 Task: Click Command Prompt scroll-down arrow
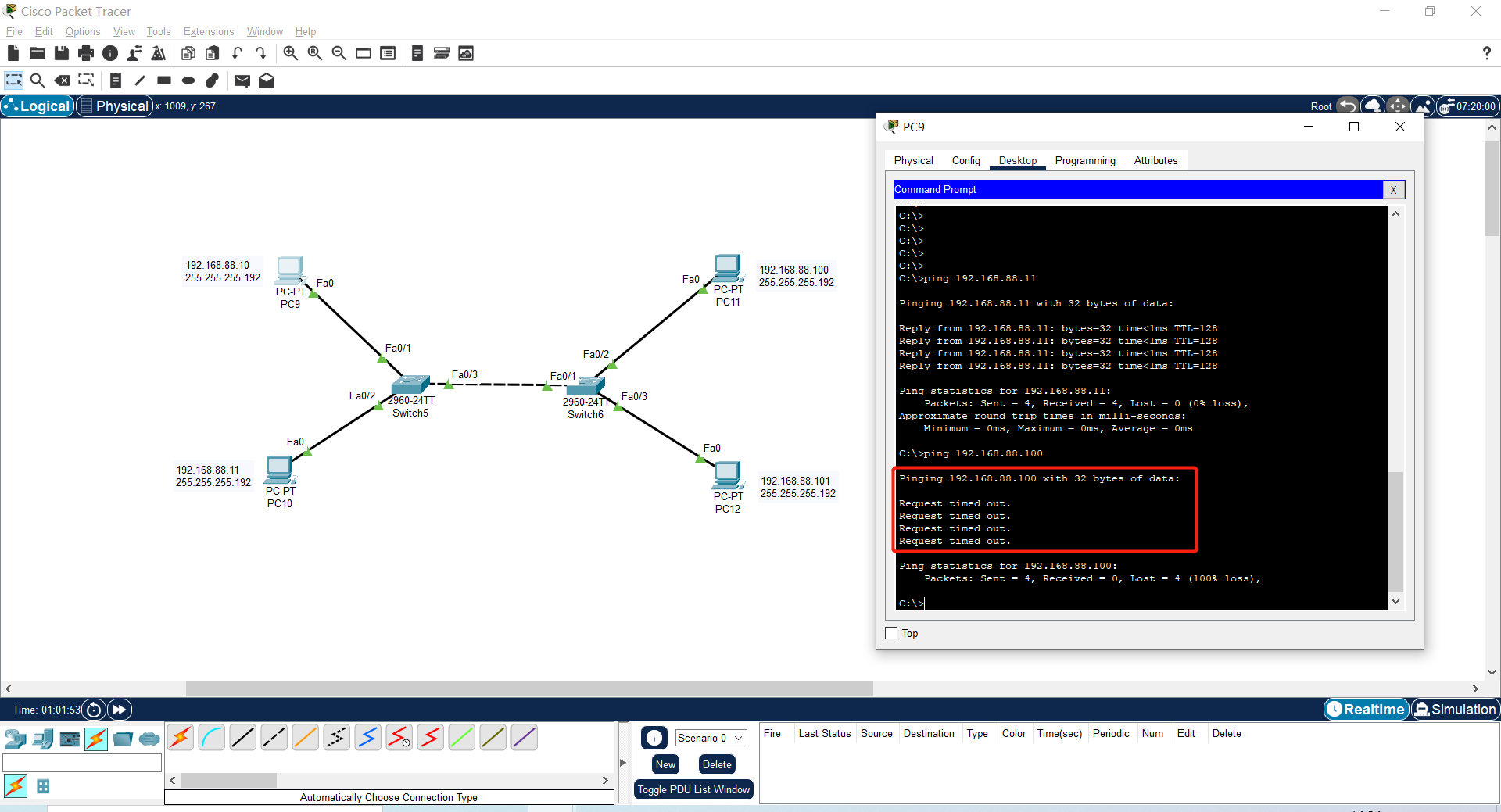click(1395, 601)
